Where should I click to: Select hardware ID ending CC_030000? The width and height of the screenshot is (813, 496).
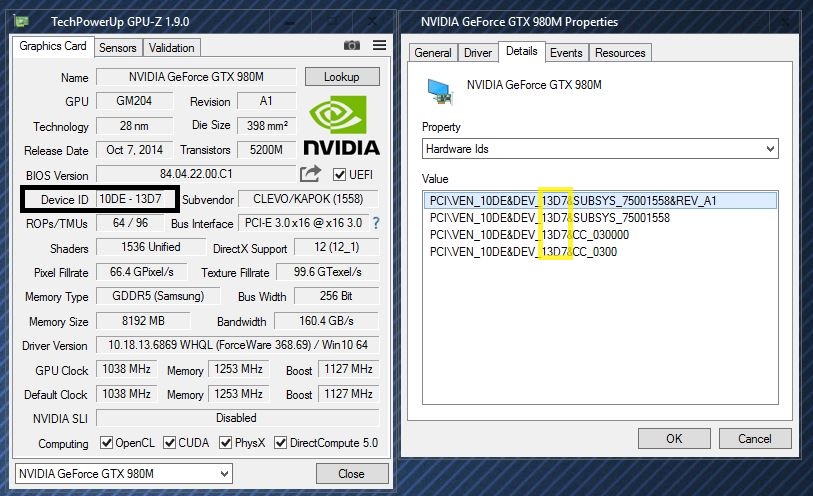tap(529, 235)
